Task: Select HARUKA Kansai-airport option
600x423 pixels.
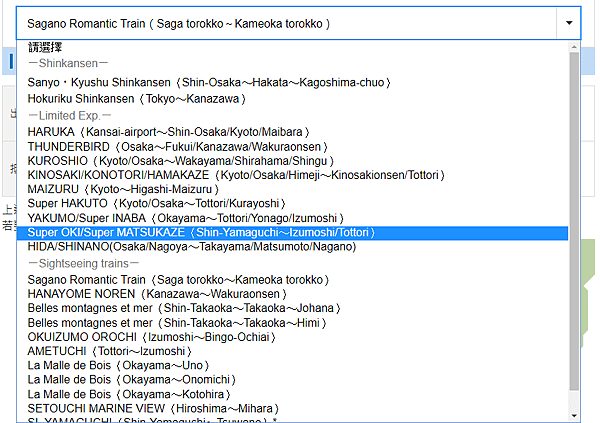Action: point(293,132)
